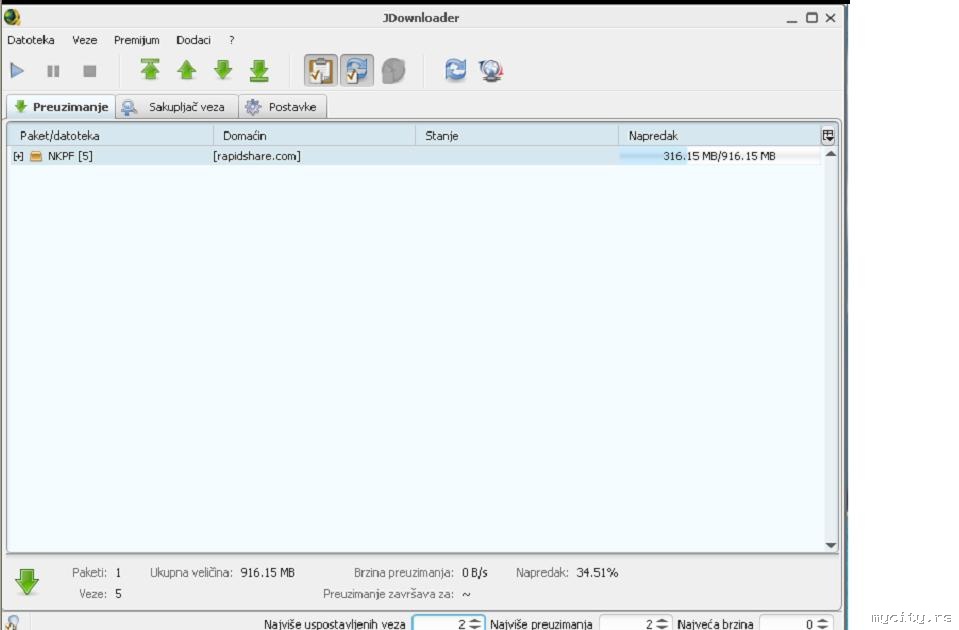959x630 pixels.
Task: Adjust Najveća brzina spinner arrows
Action: 823,623
